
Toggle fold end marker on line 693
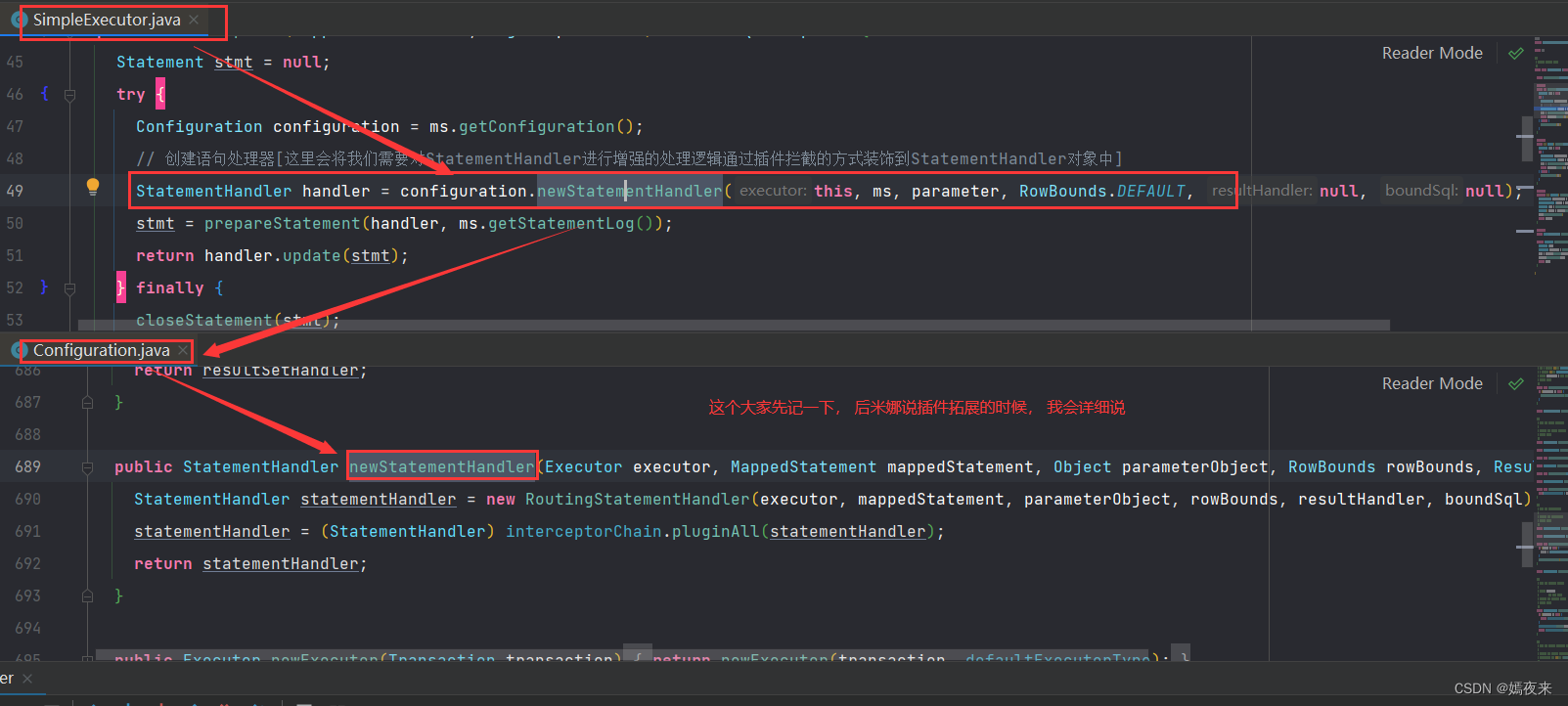click(87, 596)
